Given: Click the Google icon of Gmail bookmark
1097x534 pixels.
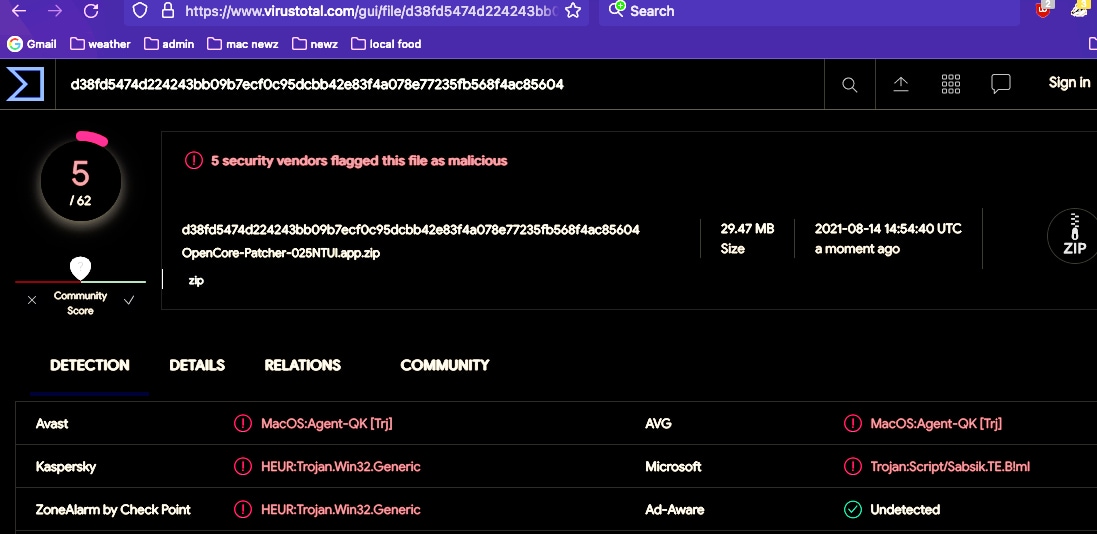Looking at the screenshot, I should [x=15, y=43].
